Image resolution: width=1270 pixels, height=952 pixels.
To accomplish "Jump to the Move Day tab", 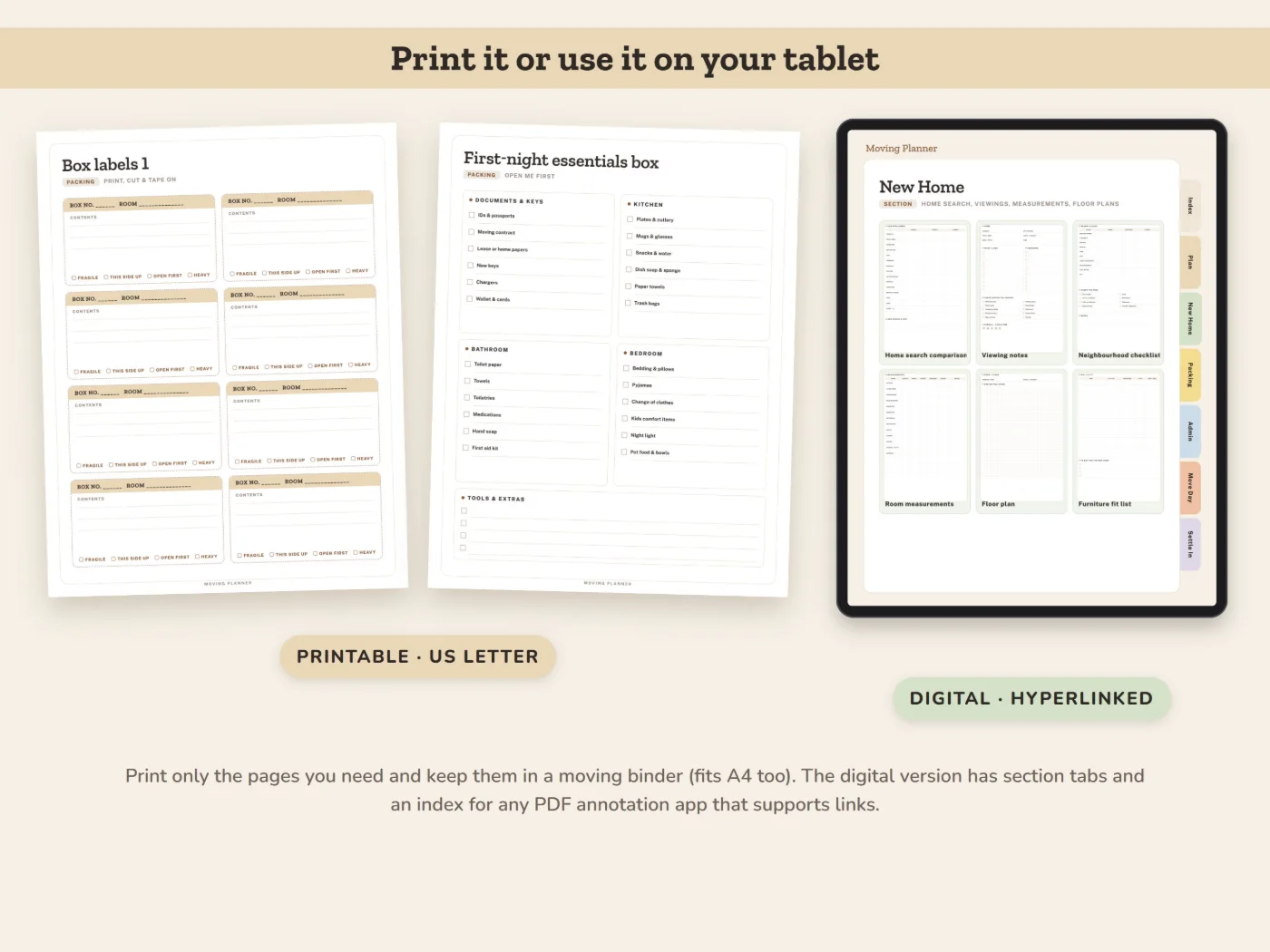I will [1190, 487].
